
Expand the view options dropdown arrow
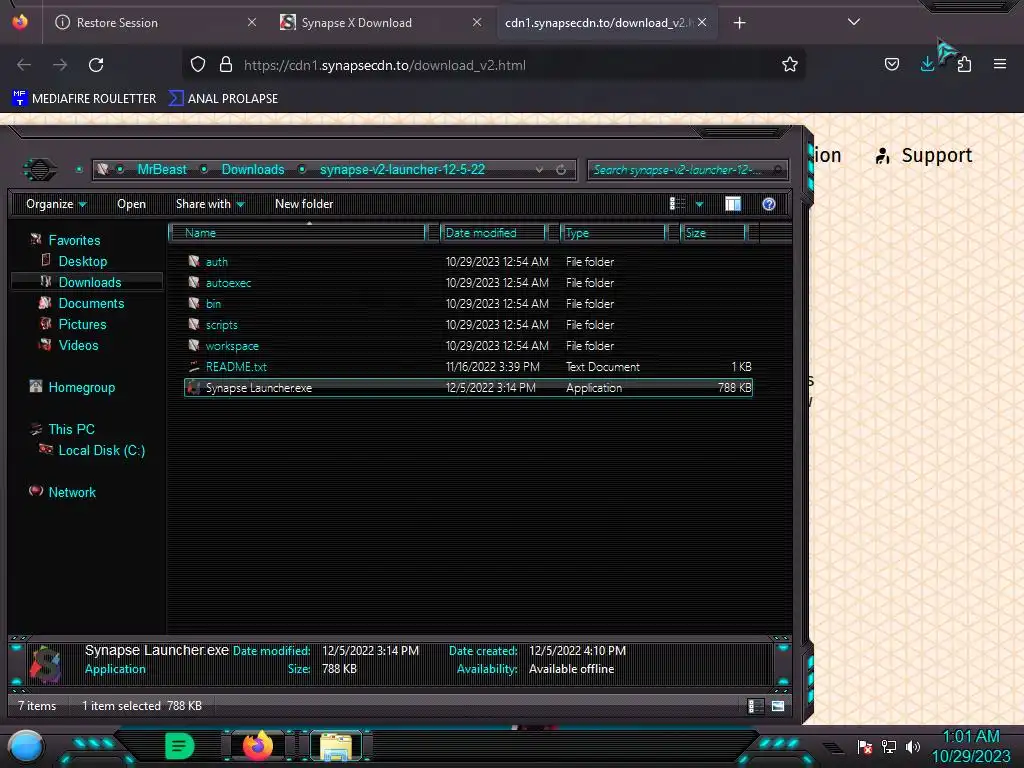tap(699, 204)
